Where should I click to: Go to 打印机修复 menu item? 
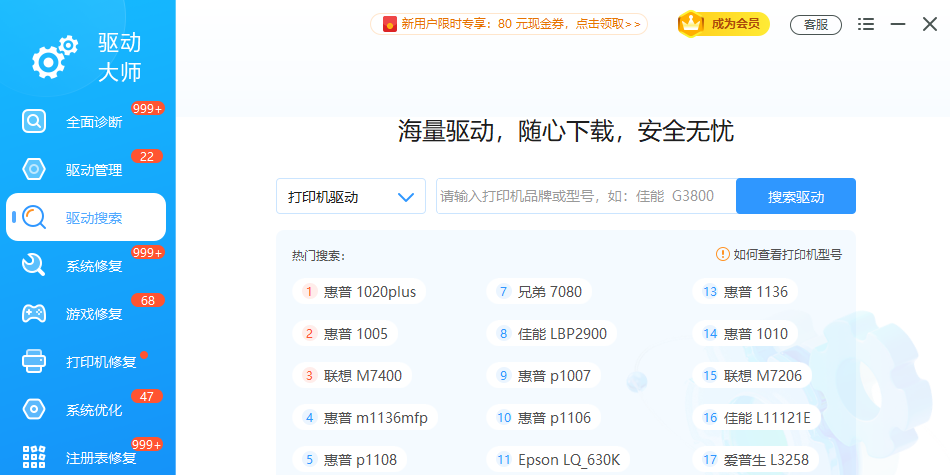tap(86, 362)
